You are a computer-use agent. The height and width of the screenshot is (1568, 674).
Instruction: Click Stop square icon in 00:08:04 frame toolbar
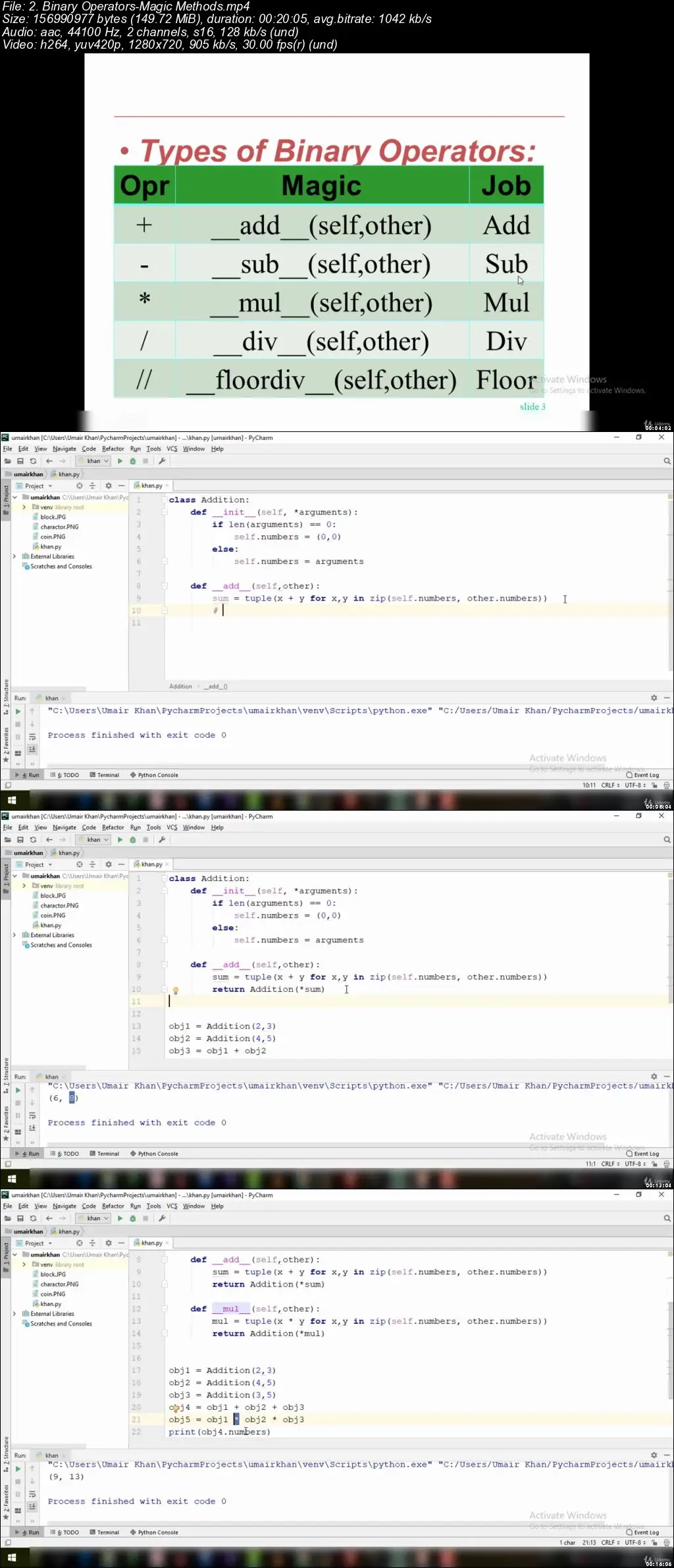(145, 461)
